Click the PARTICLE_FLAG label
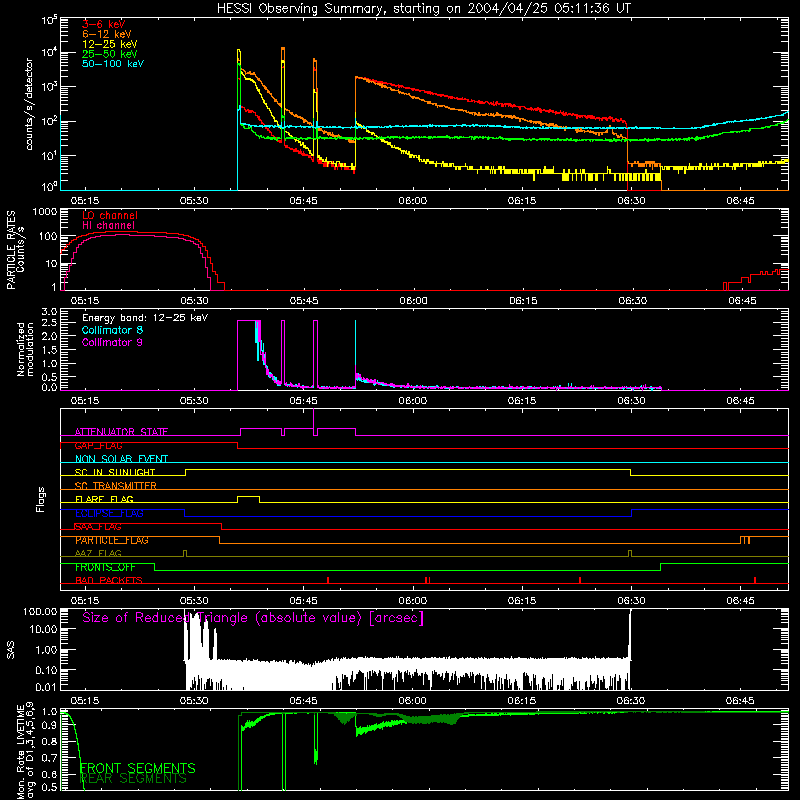Image resolution: width=800 pixels, height=800 pixels. point(112,540)
